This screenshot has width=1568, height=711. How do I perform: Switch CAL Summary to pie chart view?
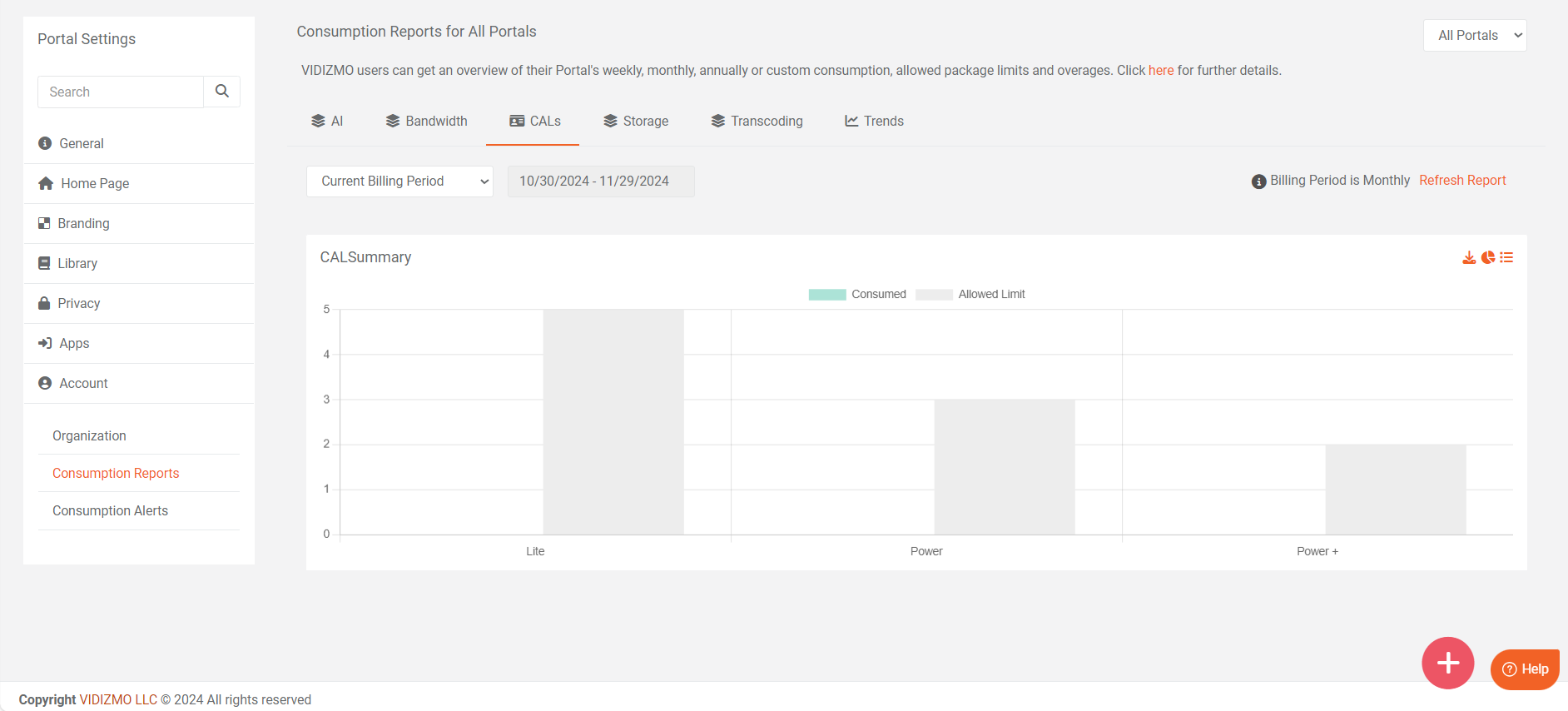point(1488,258)
